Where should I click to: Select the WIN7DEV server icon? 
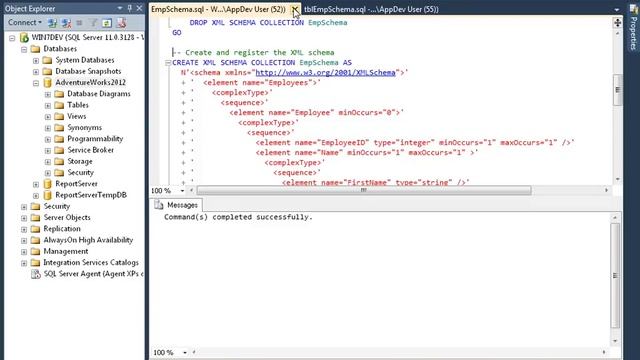[24, 38]
